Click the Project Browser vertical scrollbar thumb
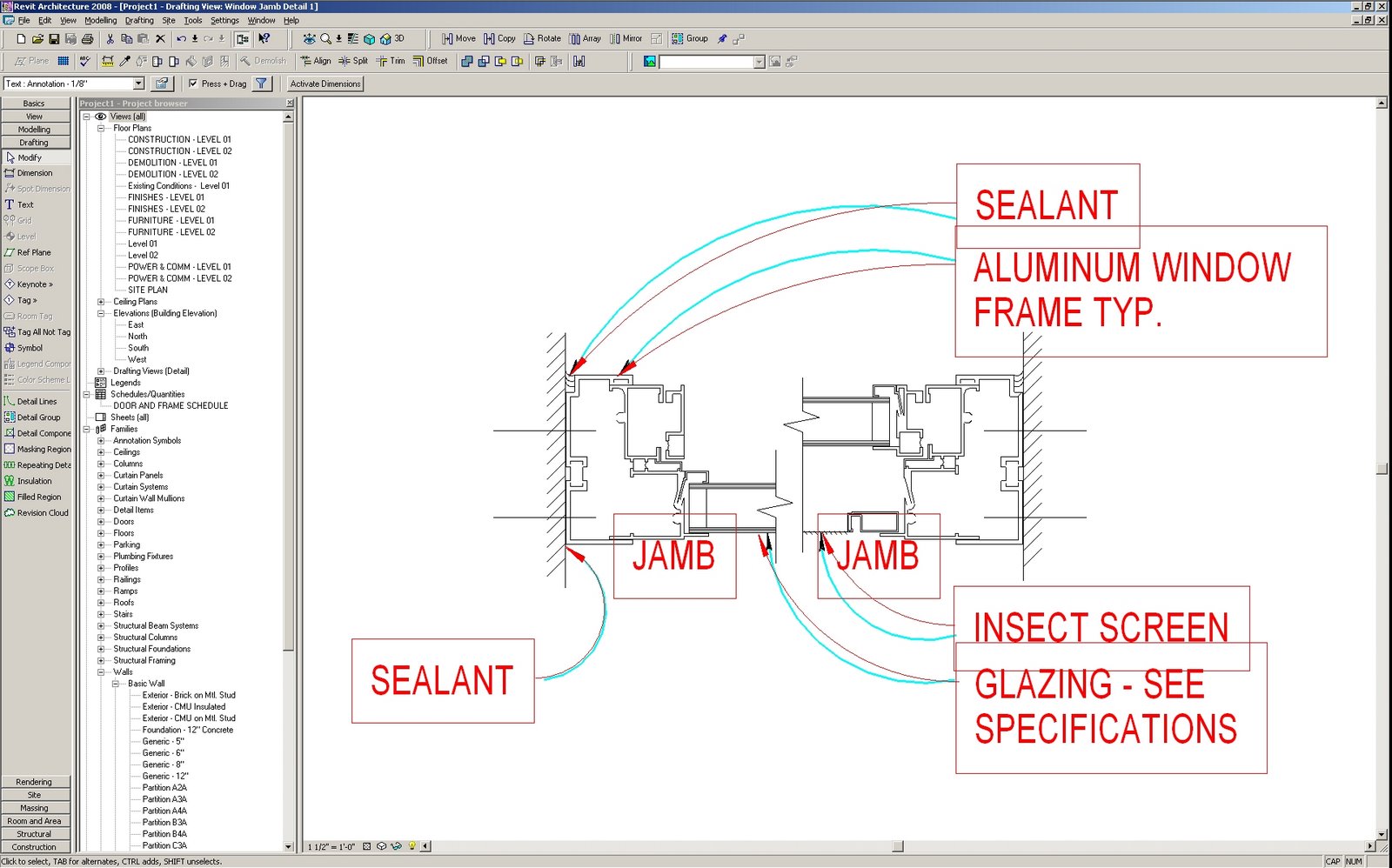The height and width of the screenshot is (868, 1392). [288, 386]
